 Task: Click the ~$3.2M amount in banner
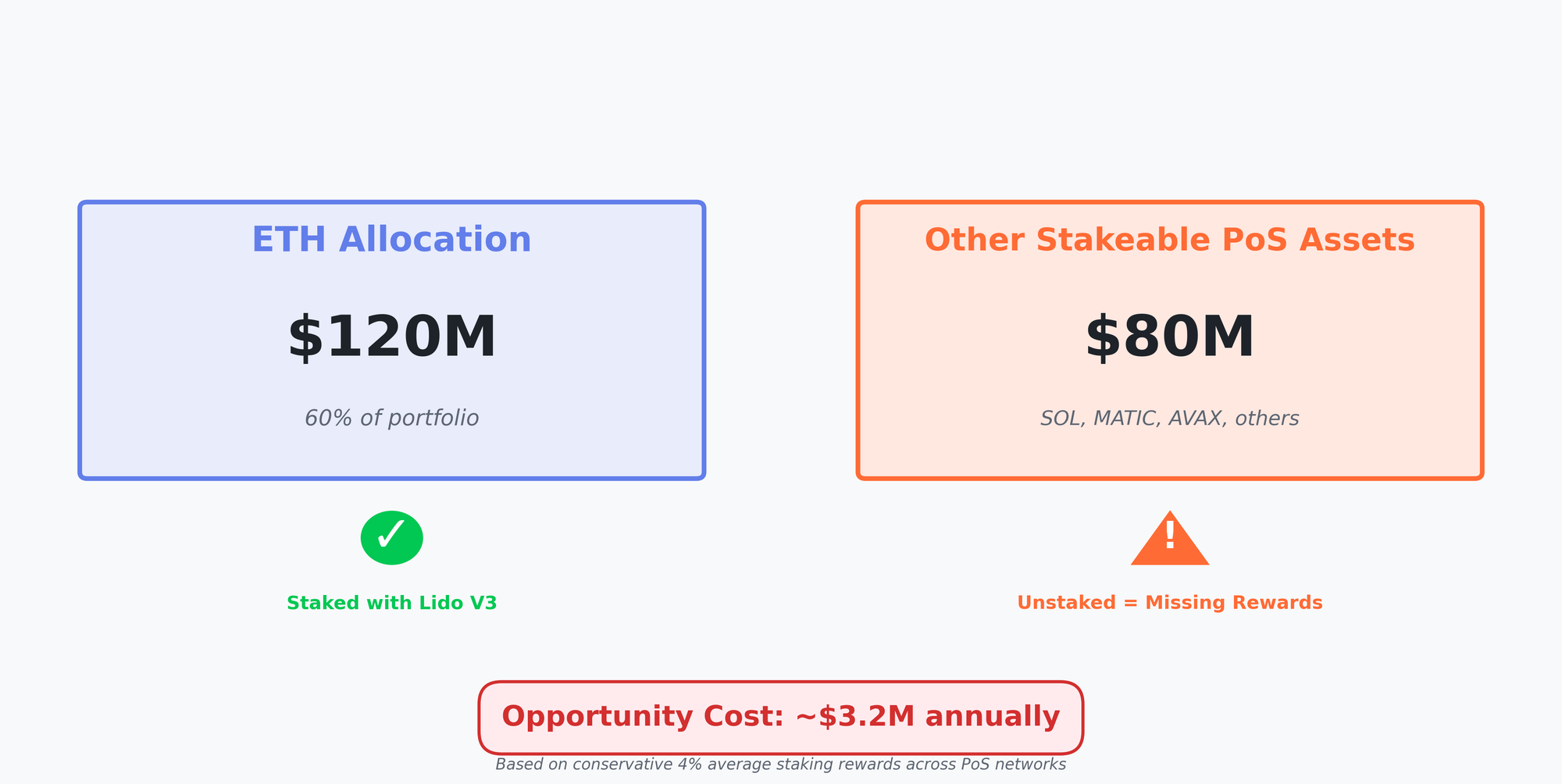pos(854,717)
